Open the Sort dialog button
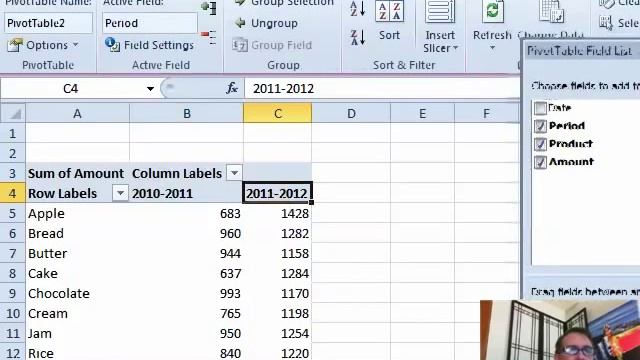640x360 pixels. pos(389,20)
